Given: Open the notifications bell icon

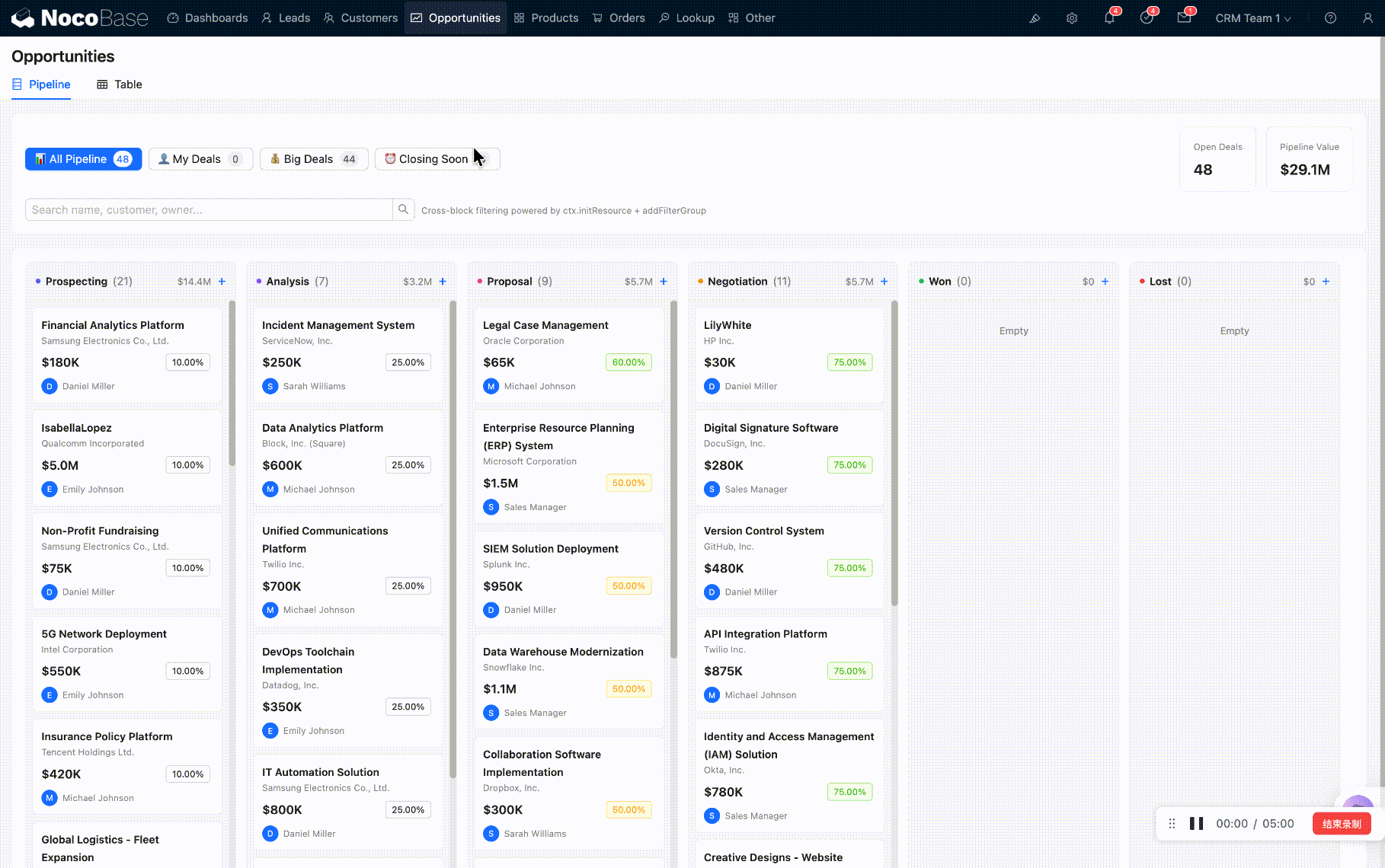Looking at the screenshot, I should pos(1109,18).
